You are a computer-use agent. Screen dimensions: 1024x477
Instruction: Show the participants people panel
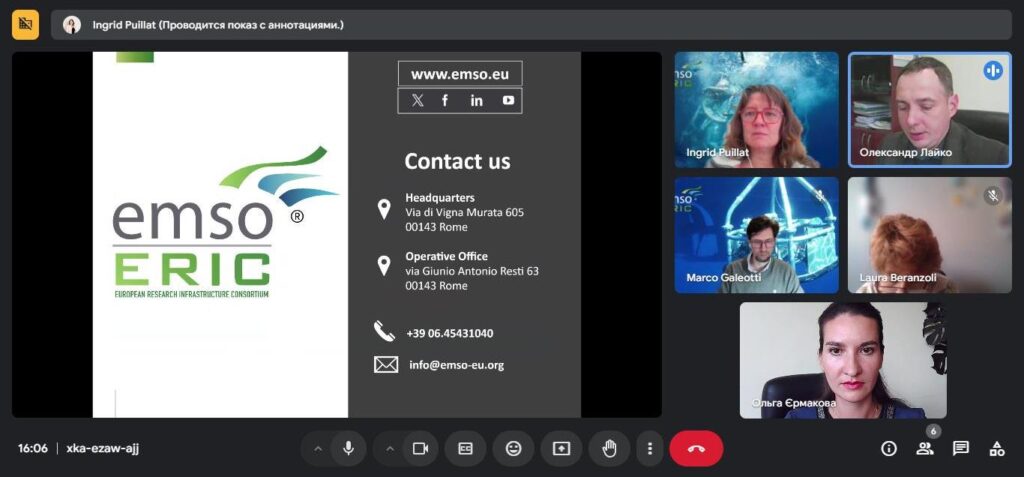pos(924,449)
